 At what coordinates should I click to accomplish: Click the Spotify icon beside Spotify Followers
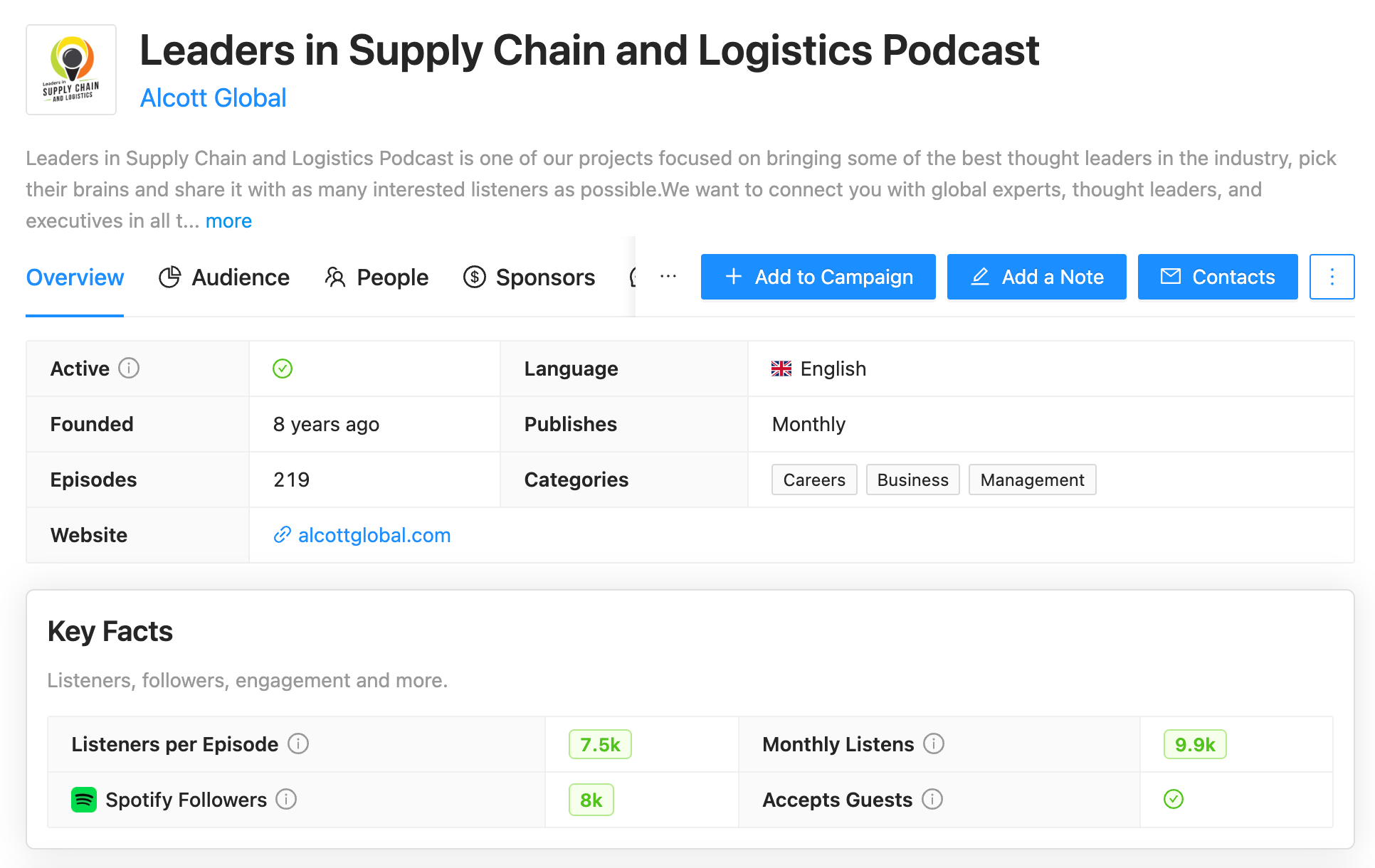click(84, 800)
